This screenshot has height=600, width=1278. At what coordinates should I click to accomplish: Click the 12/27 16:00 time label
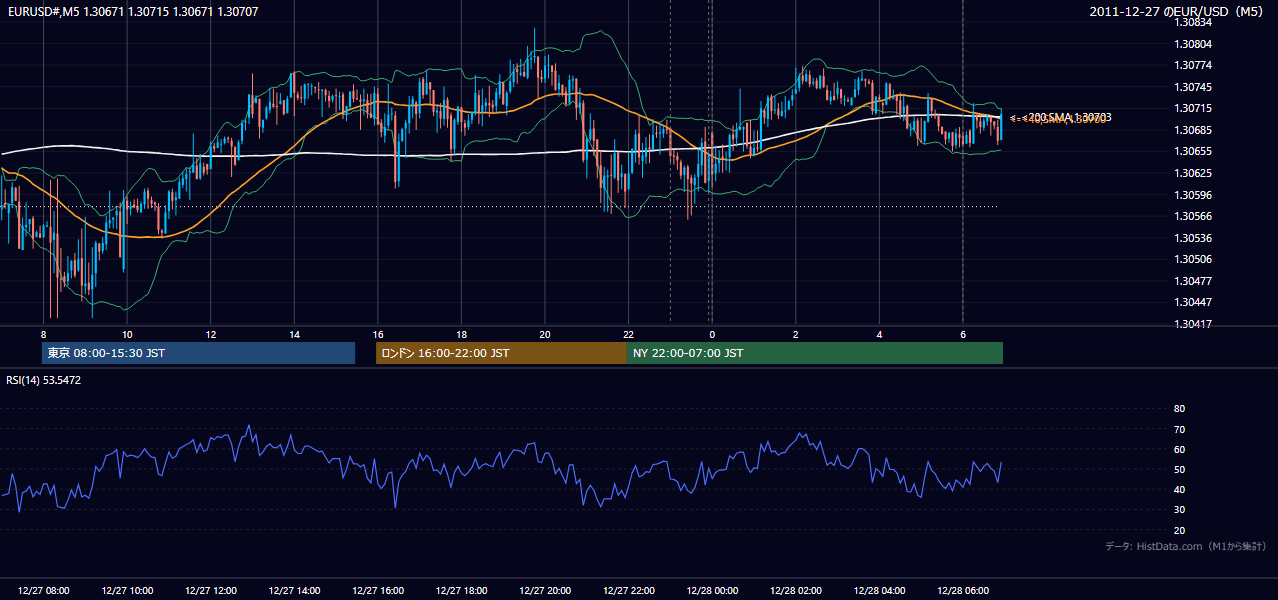point(378,591)
